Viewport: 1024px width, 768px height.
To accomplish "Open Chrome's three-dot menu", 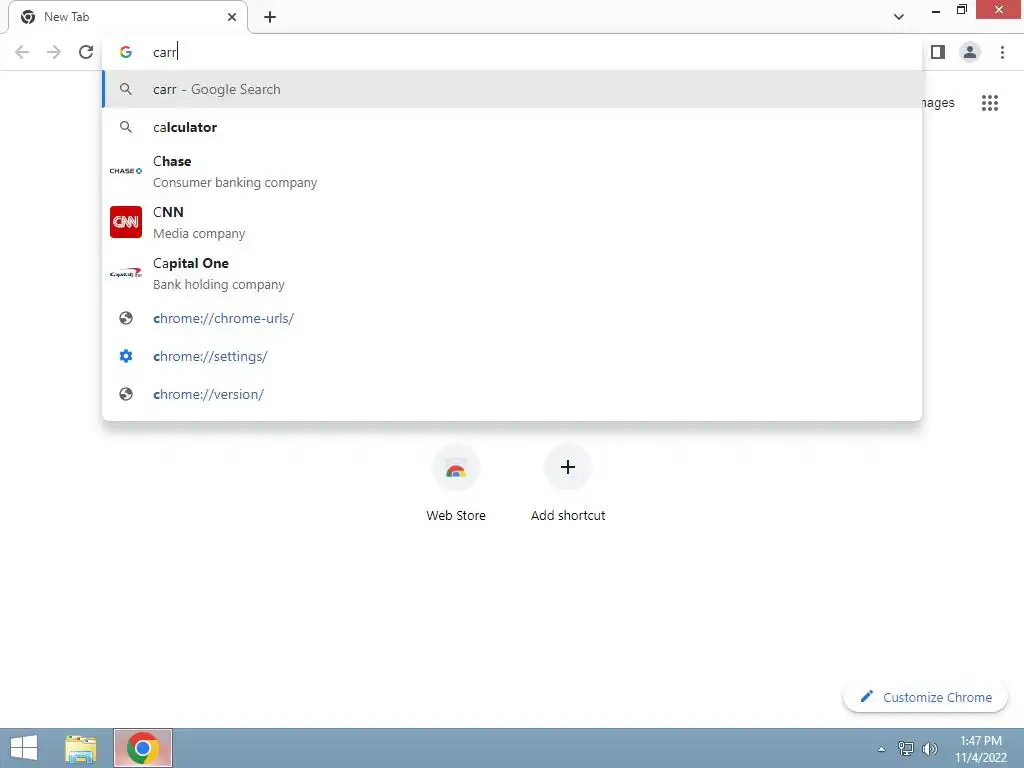I will pyautogui.click(x=1002, y=52).
